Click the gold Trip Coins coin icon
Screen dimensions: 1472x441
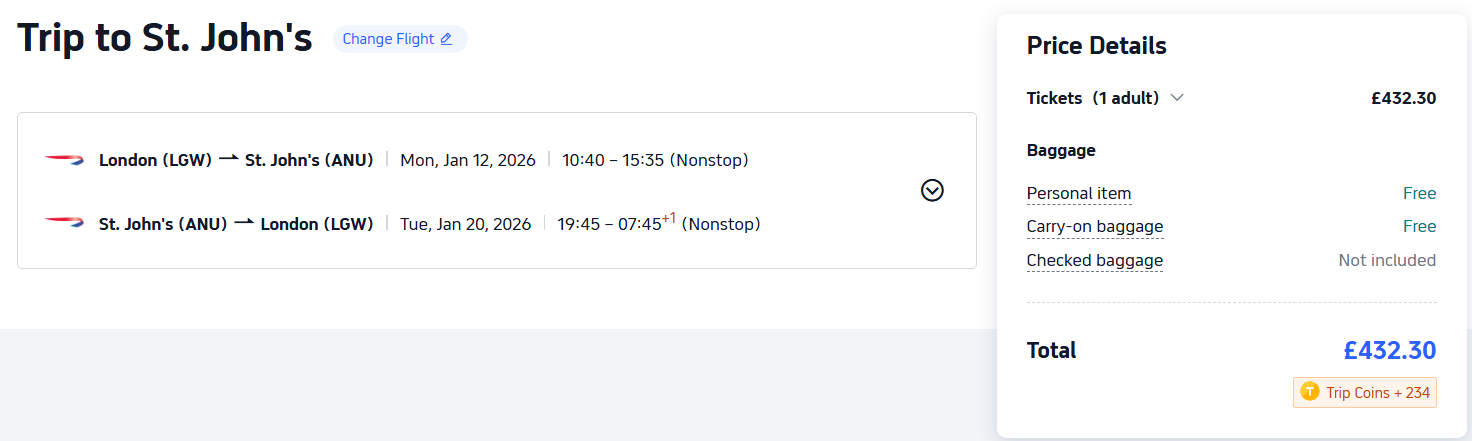1310,393
